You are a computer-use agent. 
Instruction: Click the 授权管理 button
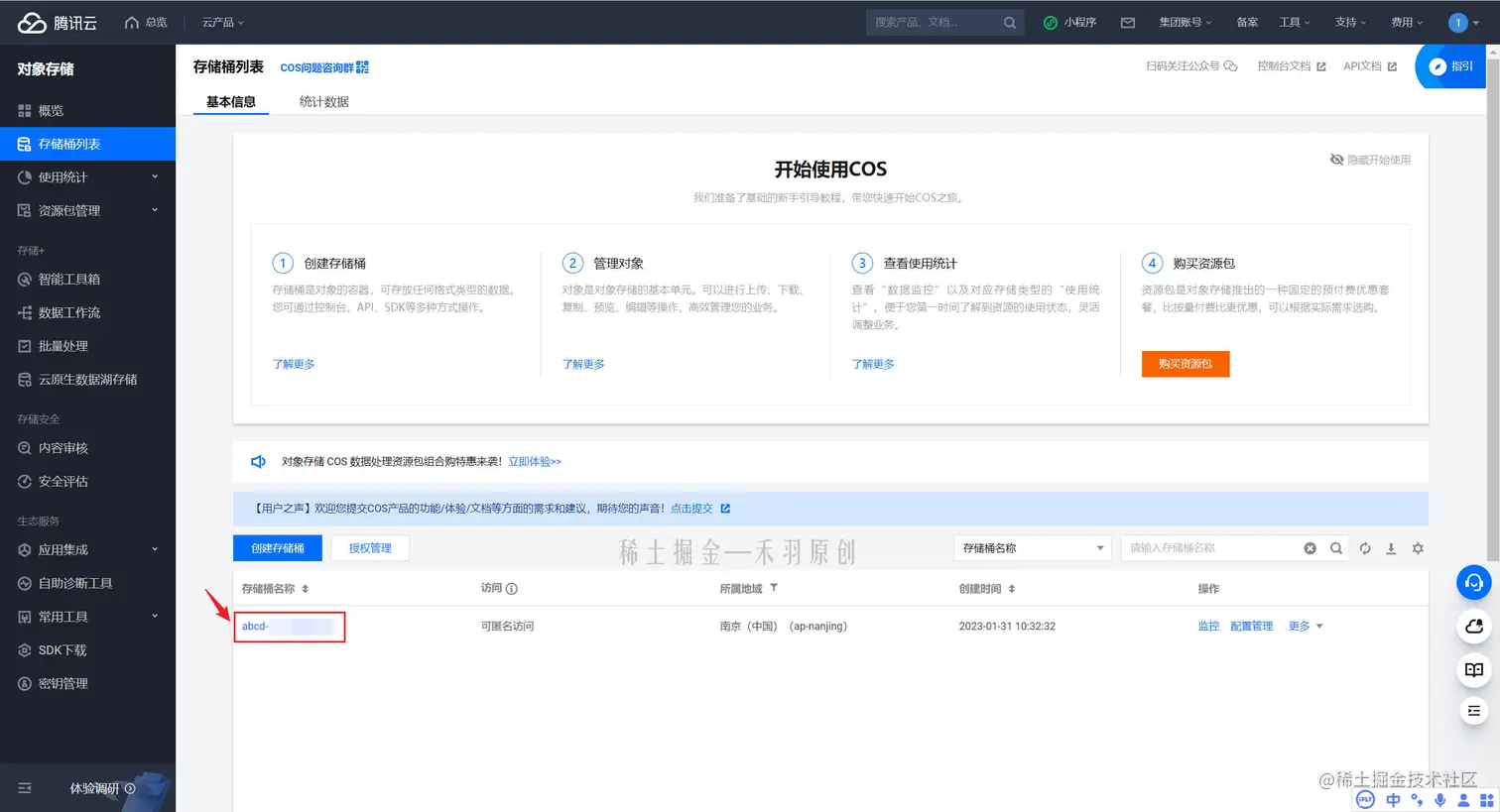point(370,548)
